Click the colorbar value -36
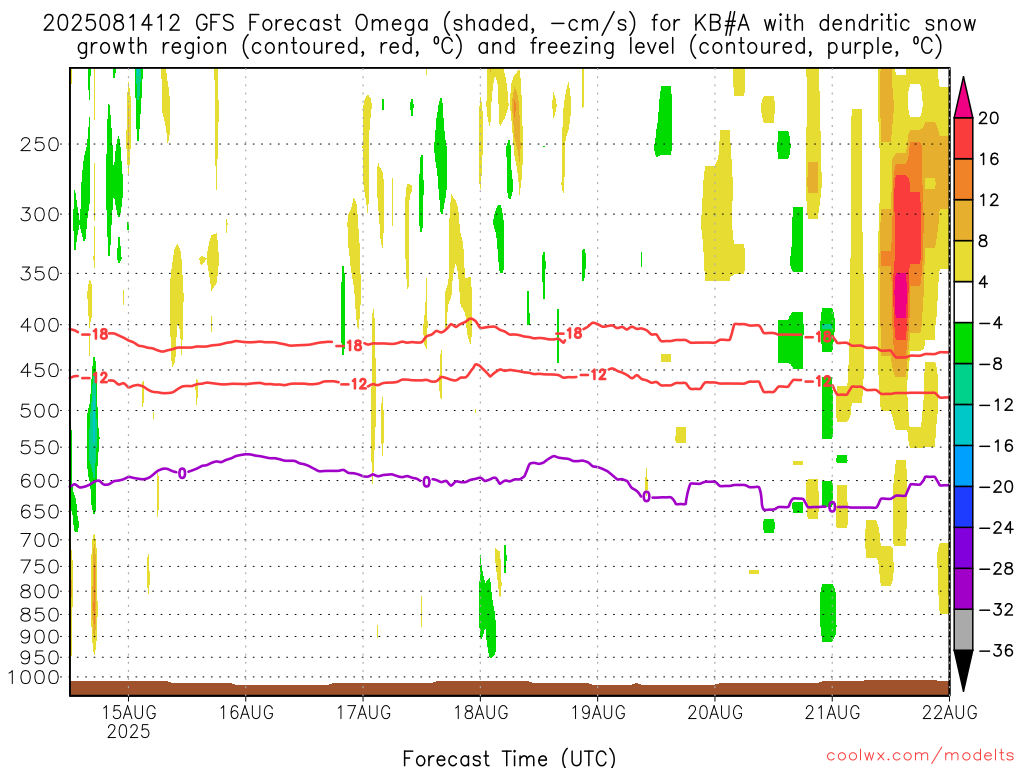Viewport: 1024px width, 768px height. tap(996, 650)
